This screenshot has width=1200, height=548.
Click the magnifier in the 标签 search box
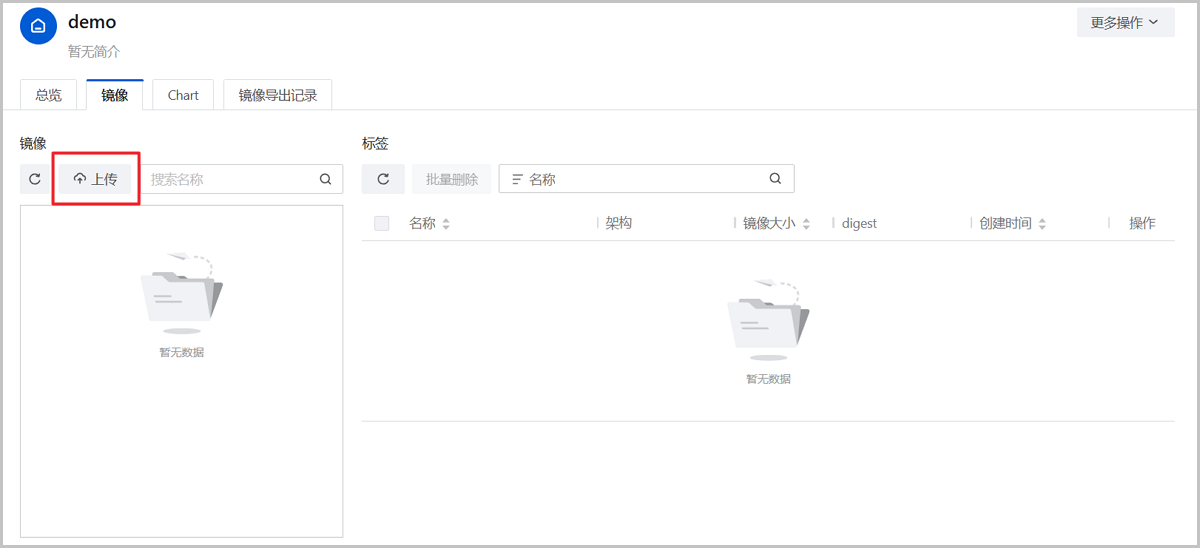775,179
